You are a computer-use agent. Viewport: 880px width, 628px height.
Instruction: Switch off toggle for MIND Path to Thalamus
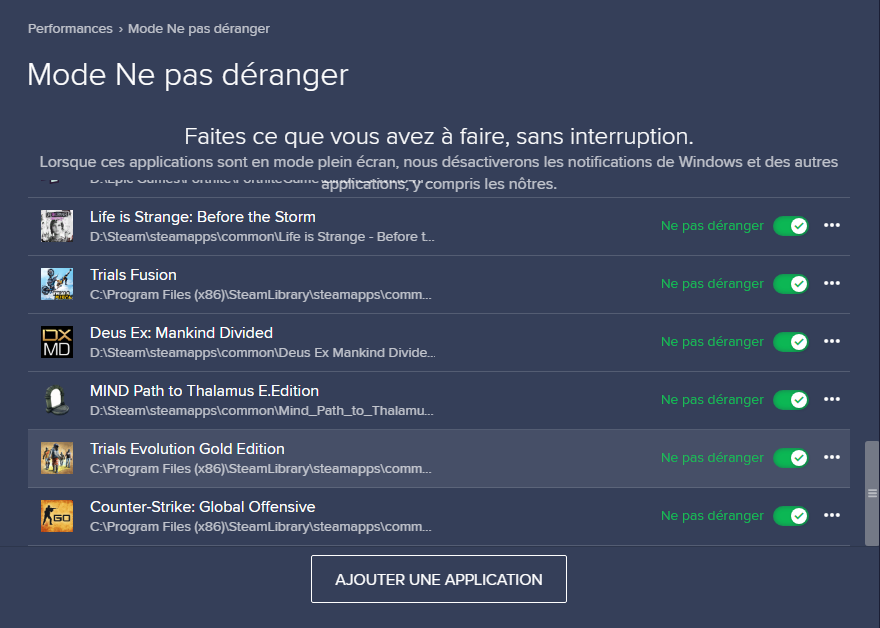click(x=790, y=400)
